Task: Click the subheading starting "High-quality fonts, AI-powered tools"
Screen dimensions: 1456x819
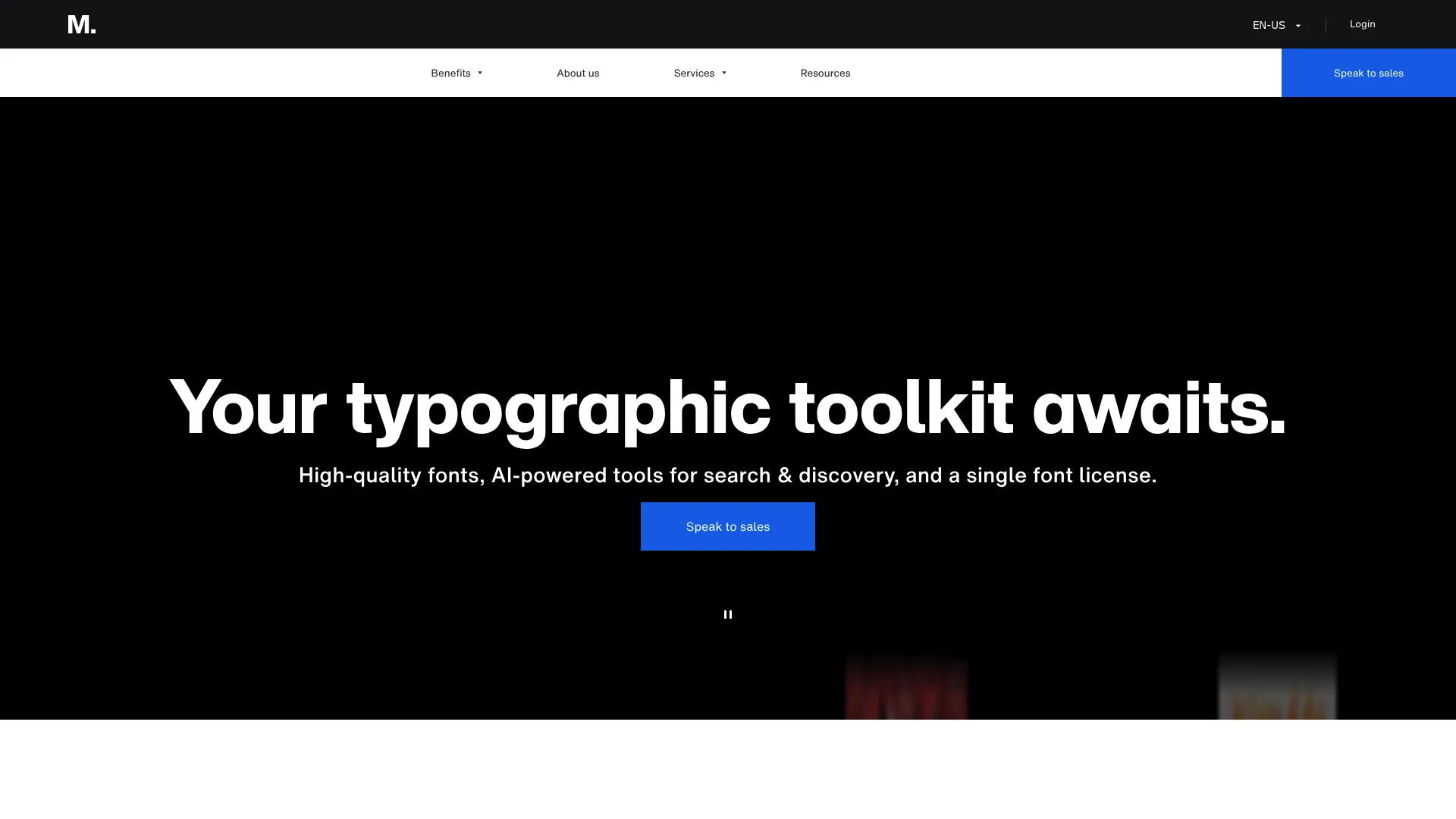Action: pos(727,475)
